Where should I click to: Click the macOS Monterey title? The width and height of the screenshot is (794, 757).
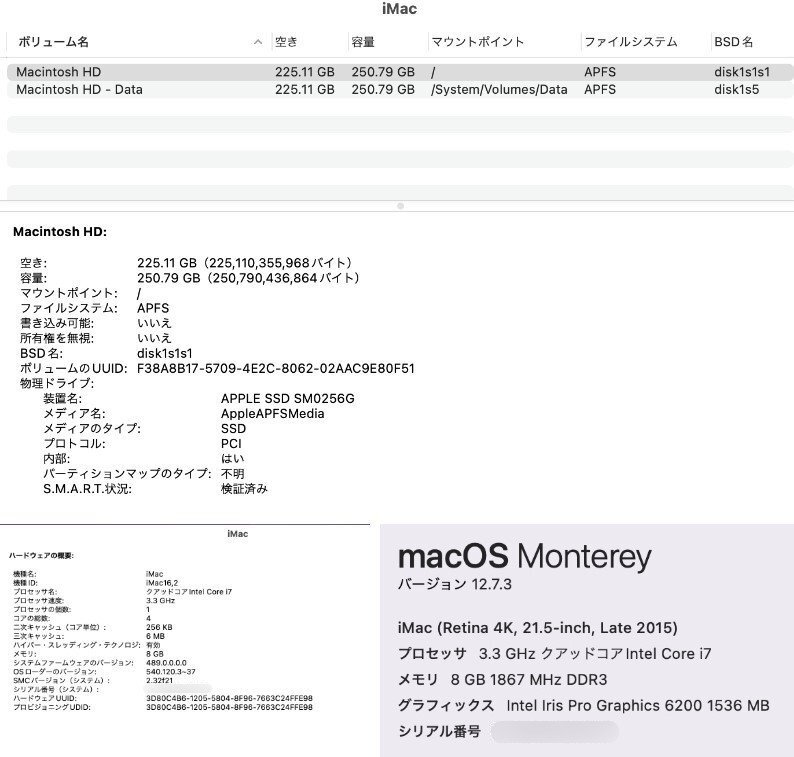tap(525, 557)
